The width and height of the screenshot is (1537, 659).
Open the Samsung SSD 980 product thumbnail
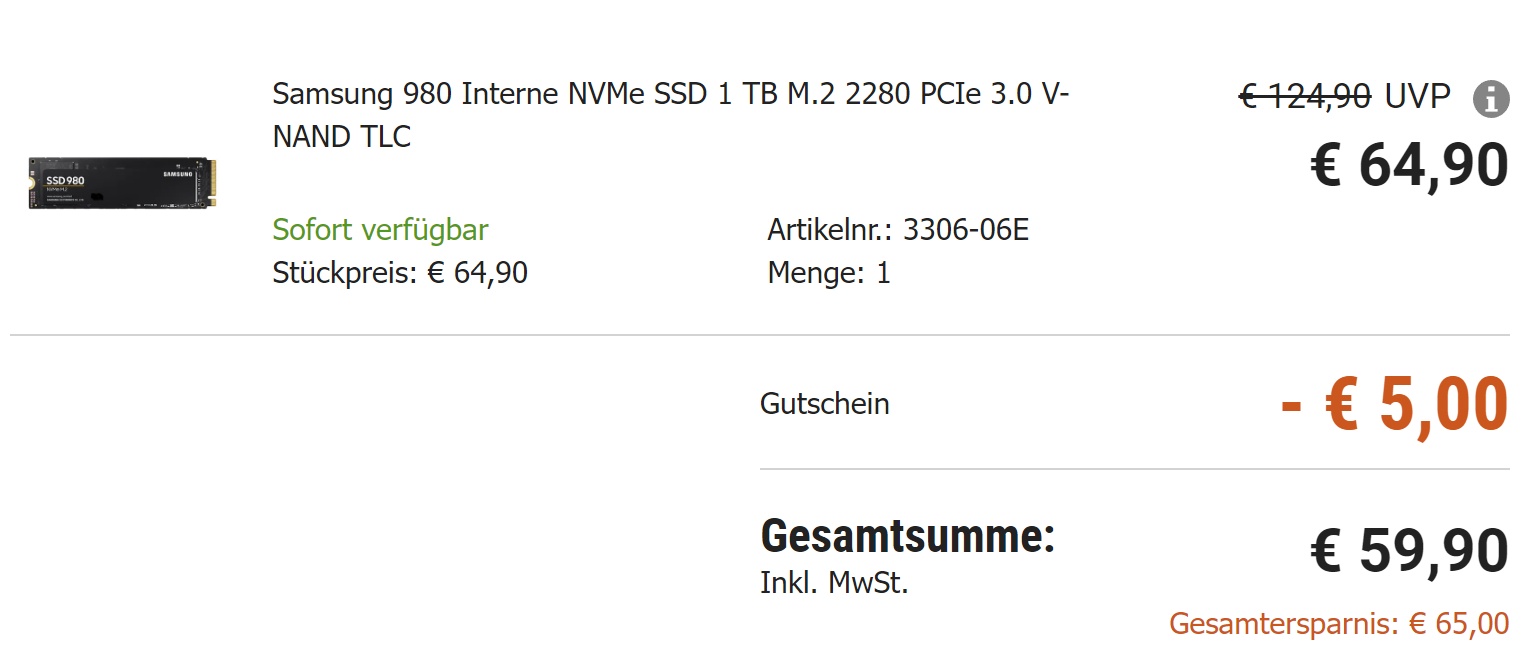click(x=122, y=182)
